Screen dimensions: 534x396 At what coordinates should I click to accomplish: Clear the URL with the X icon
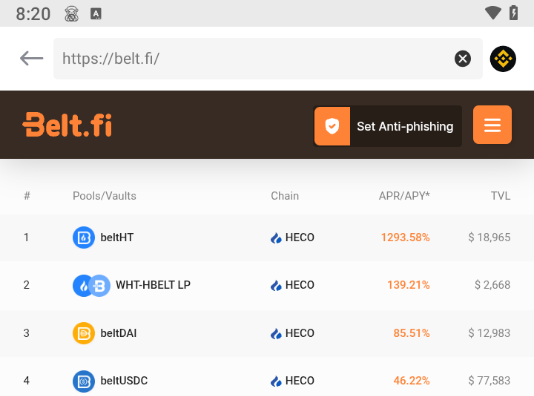click(462, 59)
